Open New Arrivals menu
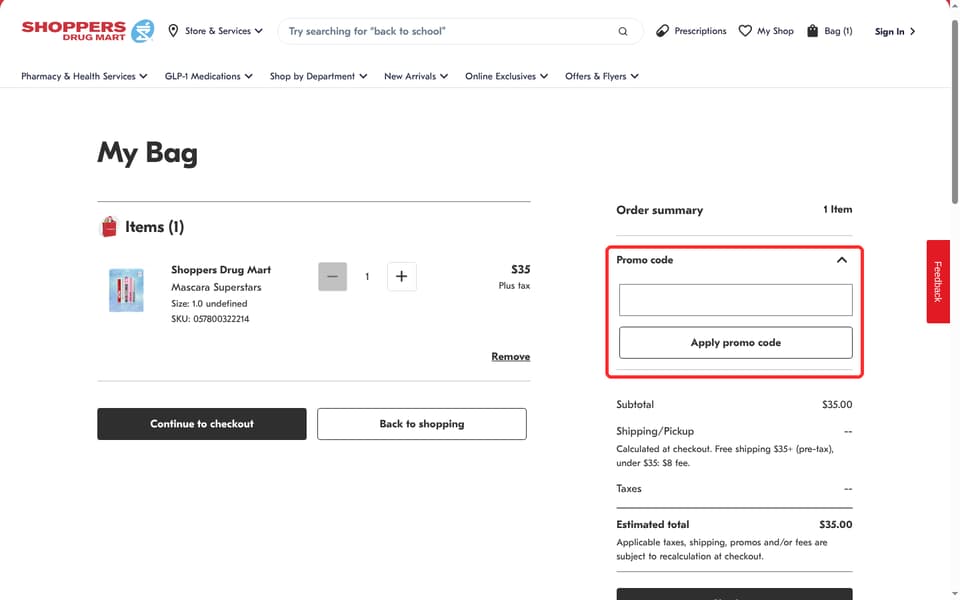Screen dimensions: 960x600 pyautogui.click(x=416, y=76)
